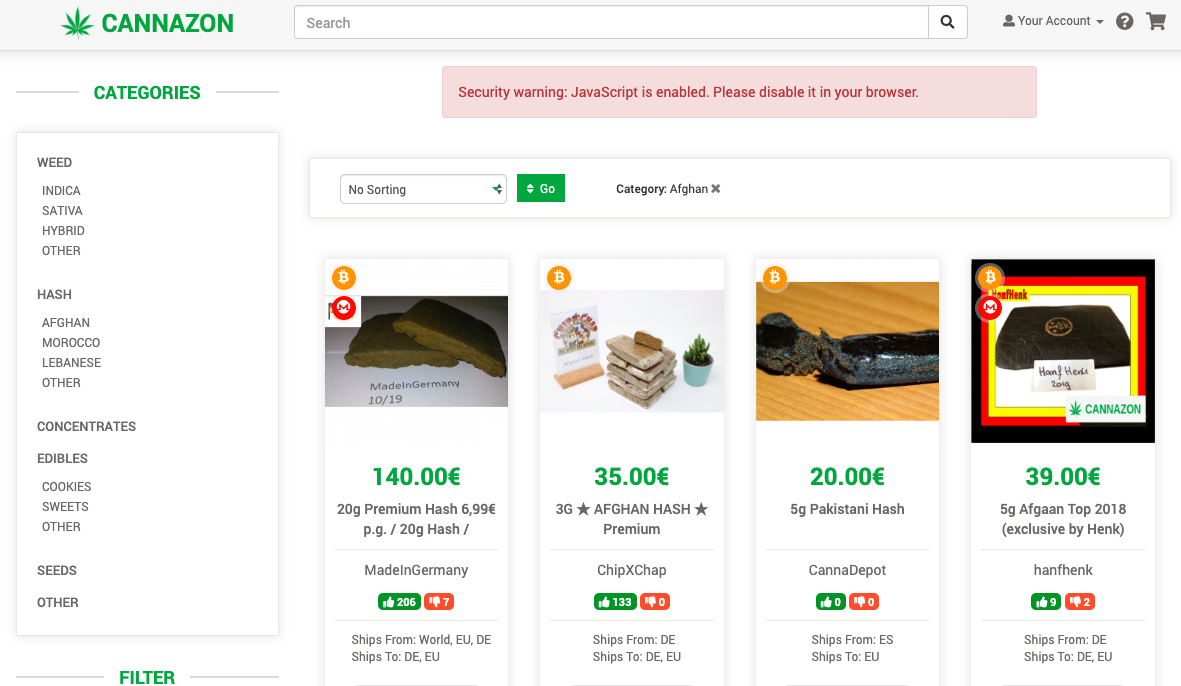Click Bitcoin badge on CannaDepot listing
The width and height of the screenshot is (1181, 686).
click(774, 277)
